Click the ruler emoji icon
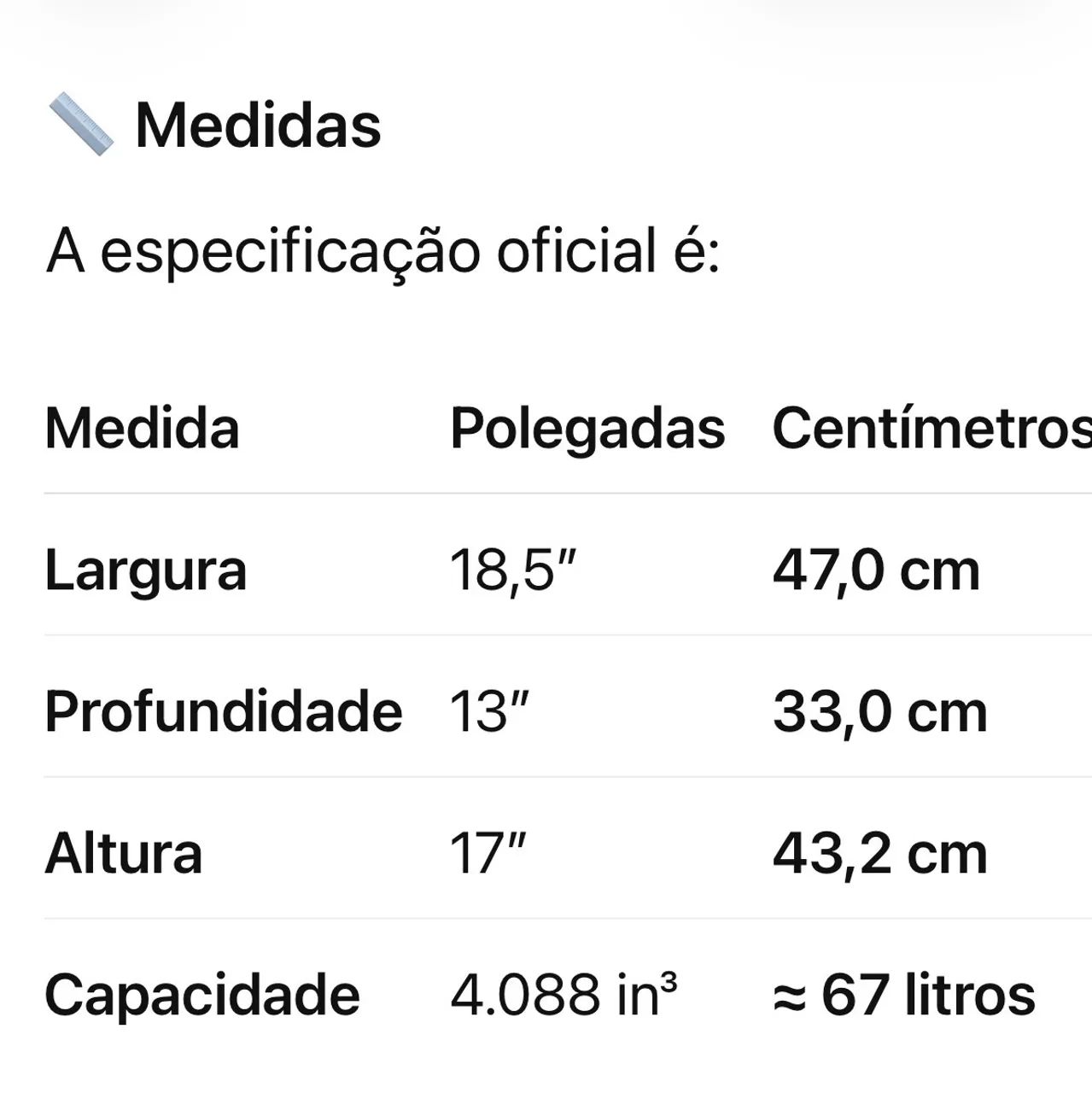The width and height of the screenshot is (1092, 1093). 81,126
